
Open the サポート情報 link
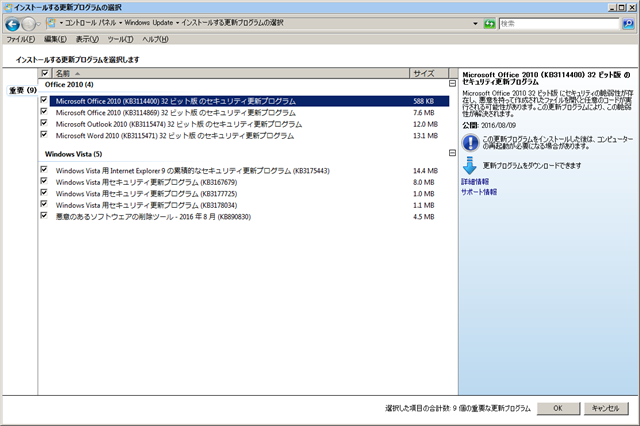click(479, 192)
